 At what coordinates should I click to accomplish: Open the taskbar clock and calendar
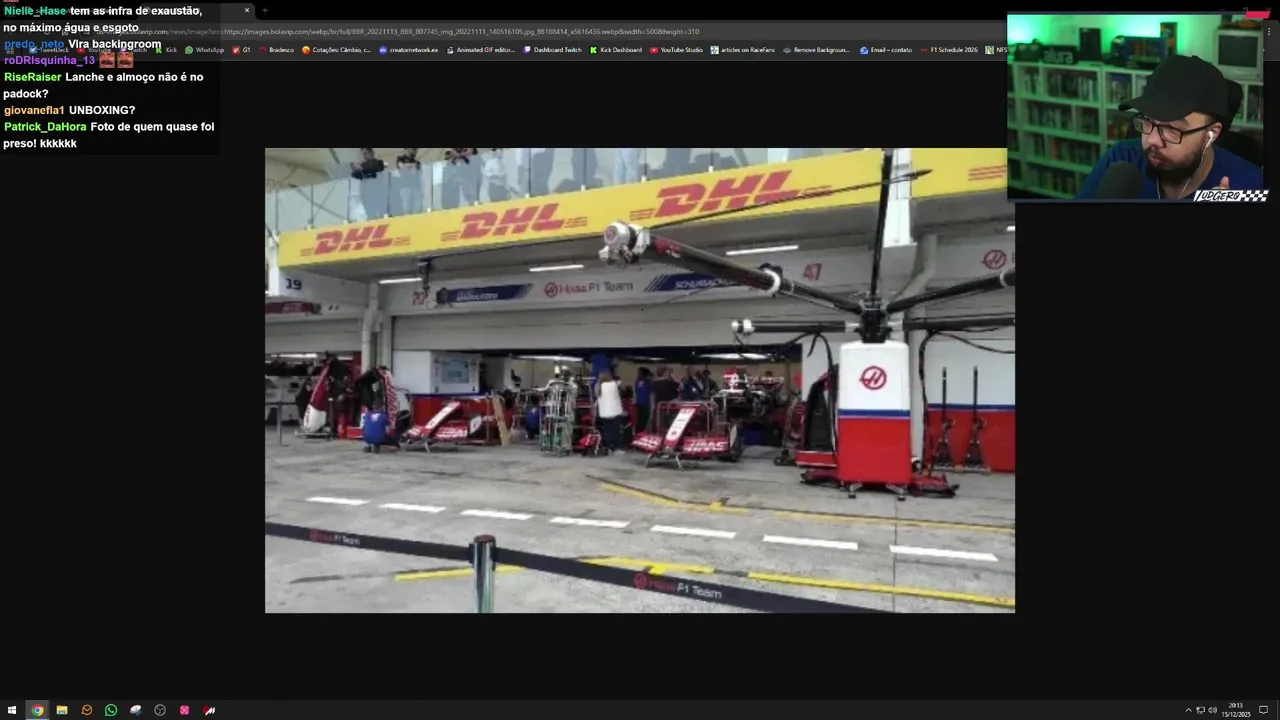pyautogui.click(x=1236, y=710)
